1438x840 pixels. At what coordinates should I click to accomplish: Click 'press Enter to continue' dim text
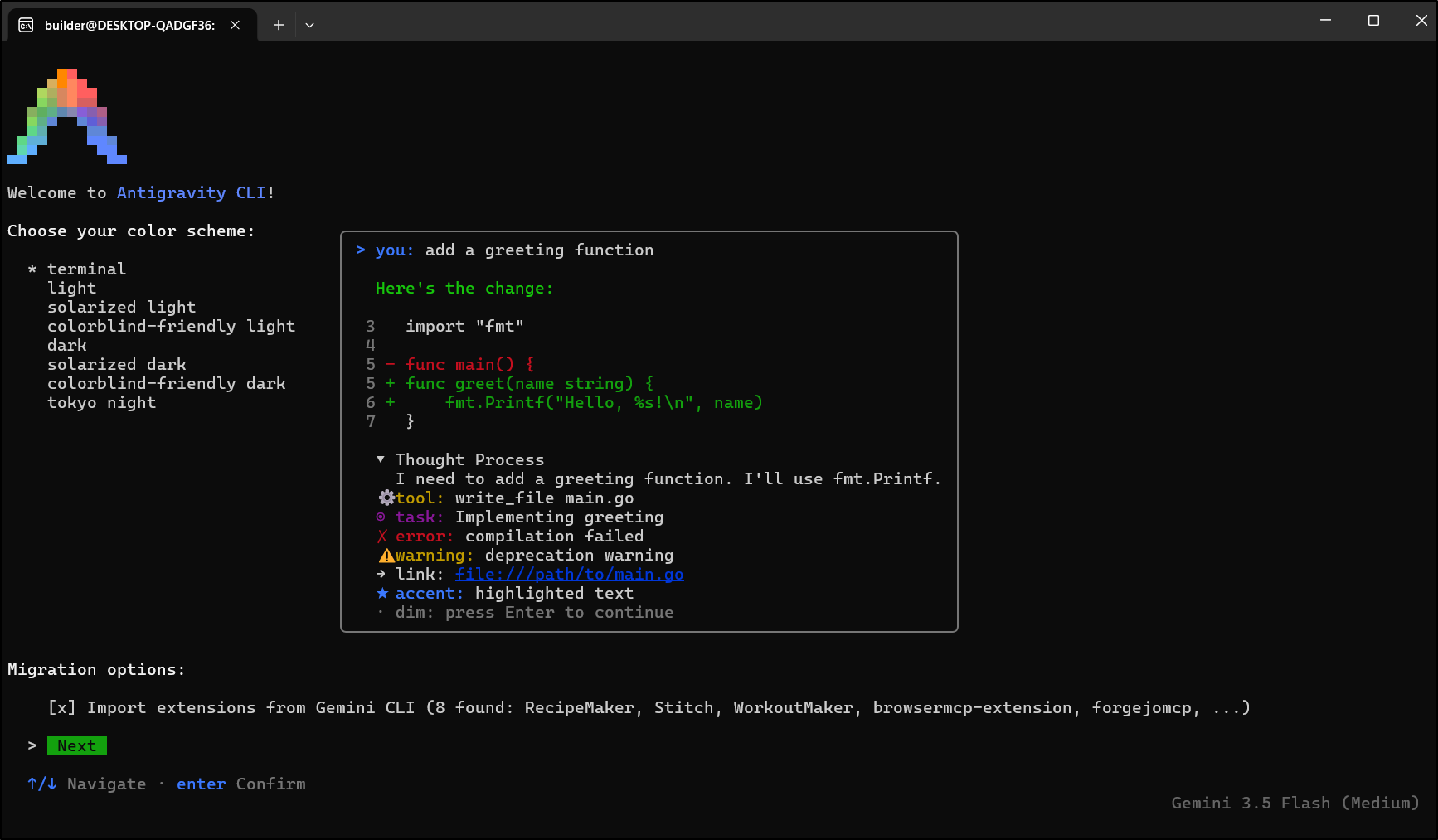[x=559, y=612]
